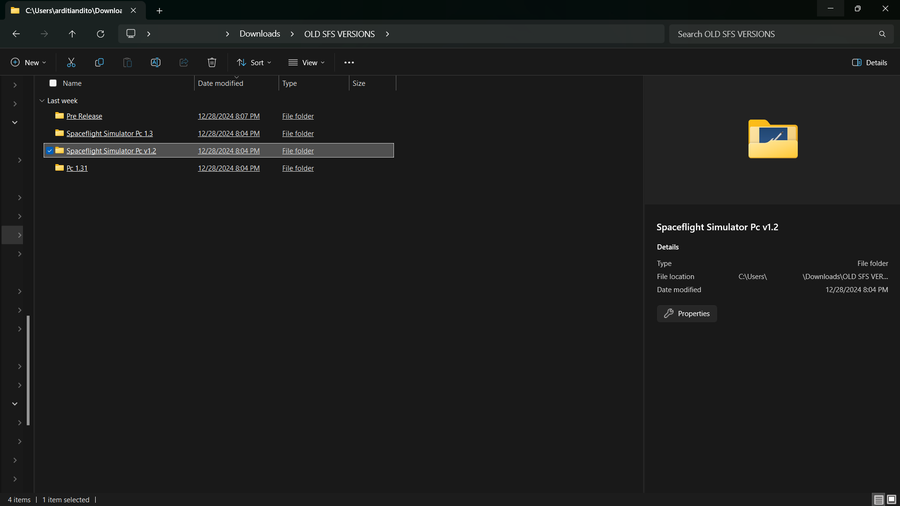
Task: Refresh the current folder view
Action: point(100,34)
